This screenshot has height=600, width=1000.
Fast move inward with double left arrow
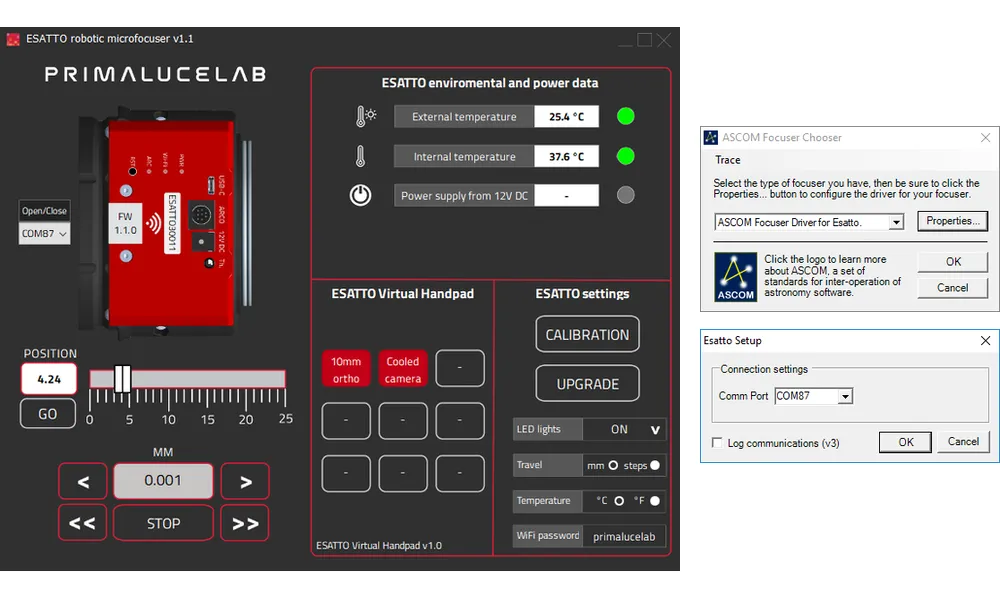pos(83,523)
